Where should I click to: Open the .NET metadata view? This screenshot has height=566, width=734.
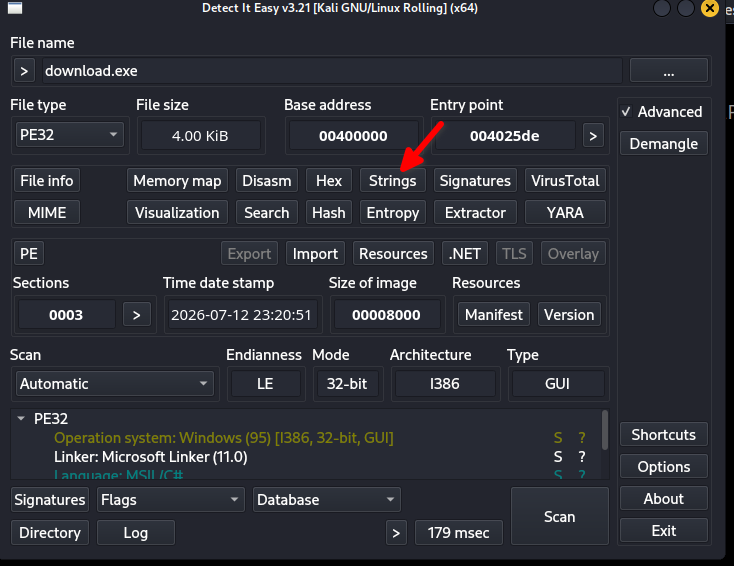465,253
